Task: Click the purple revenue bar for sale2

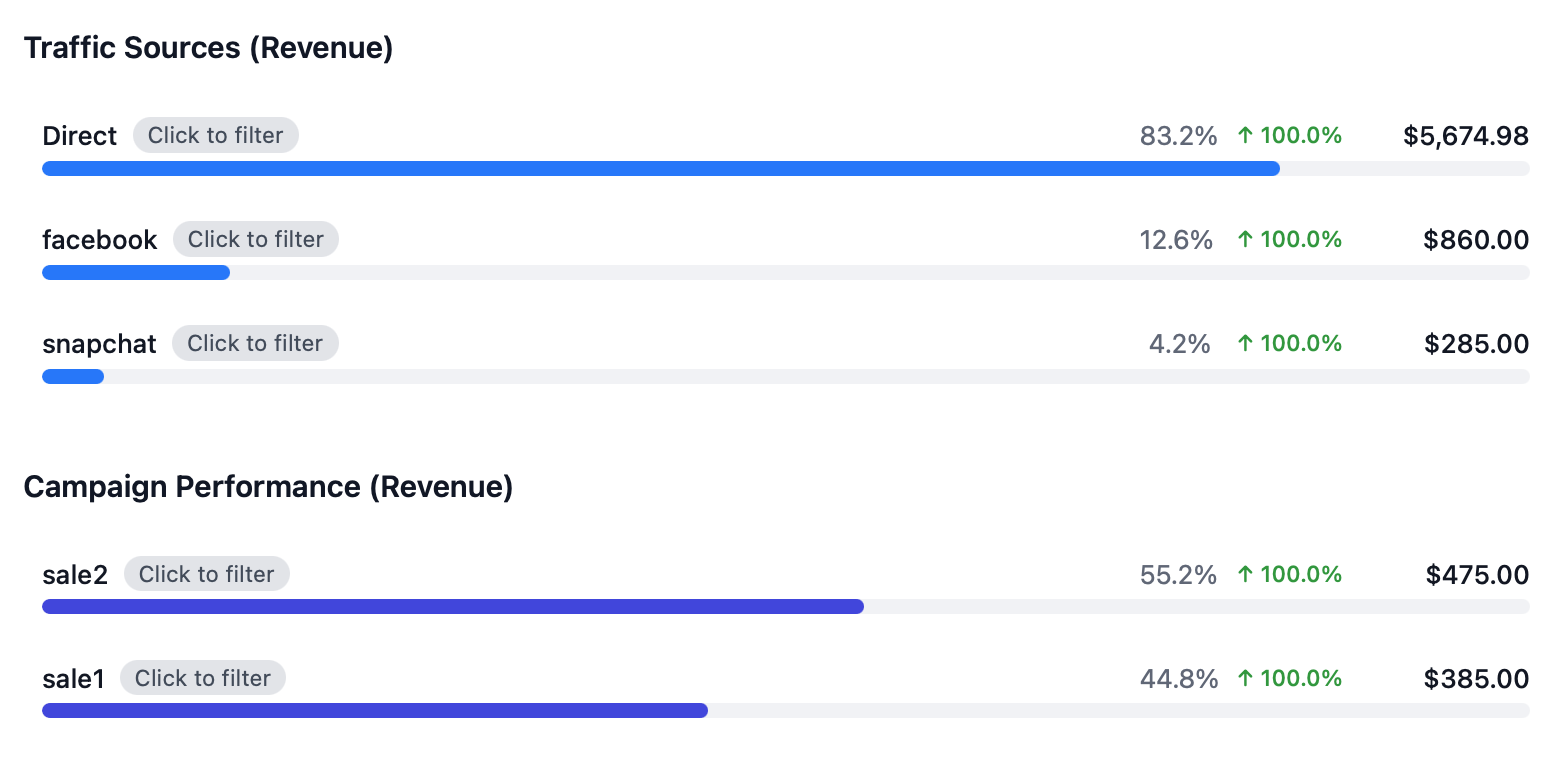Action: coord(450,606)
